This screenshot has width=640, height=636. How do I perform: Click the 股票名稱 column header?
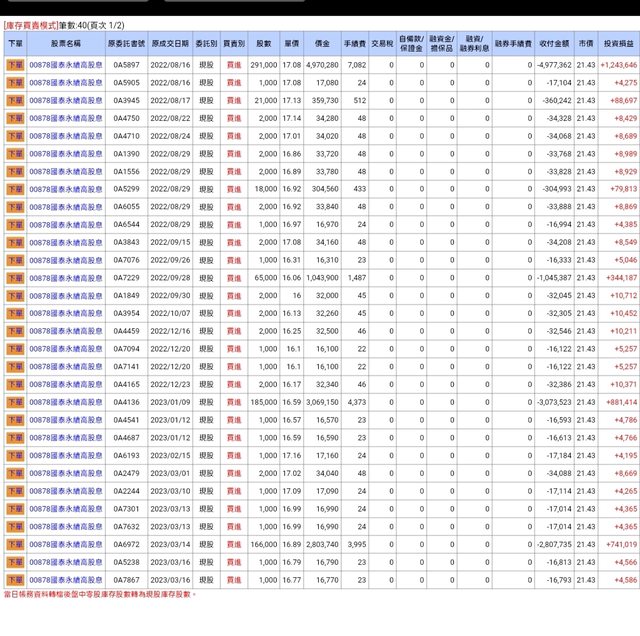65,44
